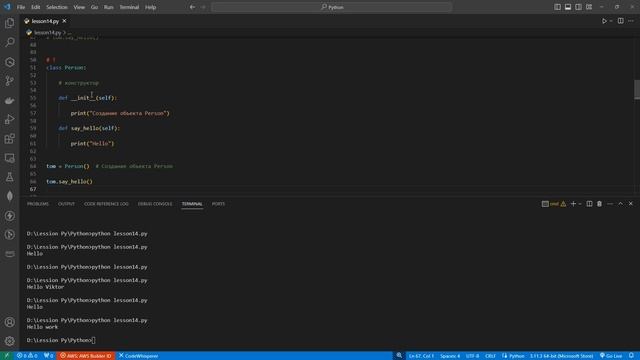Open the Go menu

[94, 7]
